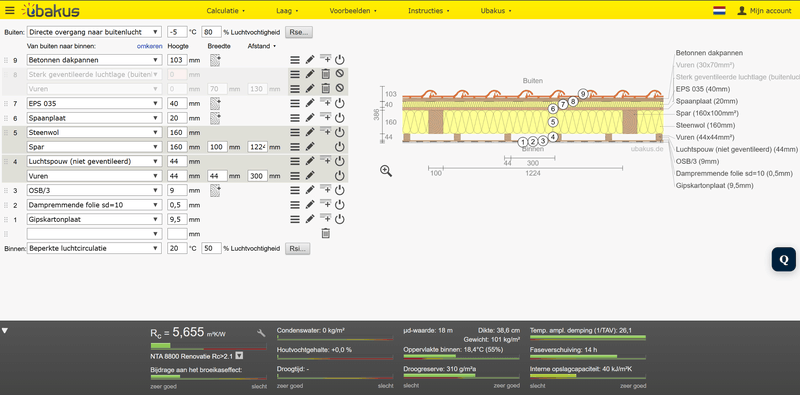Image resolution: width=800 pixels, height=395 pixels.
Task: Delete the Sterk geventileerde luchtlaag layer with the trash icon
Action: (x=326, y=75)
